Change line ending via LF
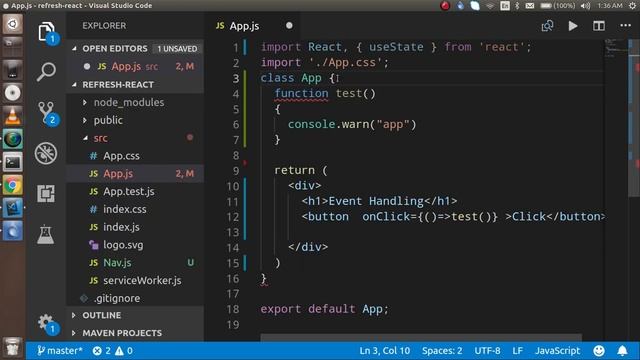Screen dimensions: 640x360 (x=518, y=351)
